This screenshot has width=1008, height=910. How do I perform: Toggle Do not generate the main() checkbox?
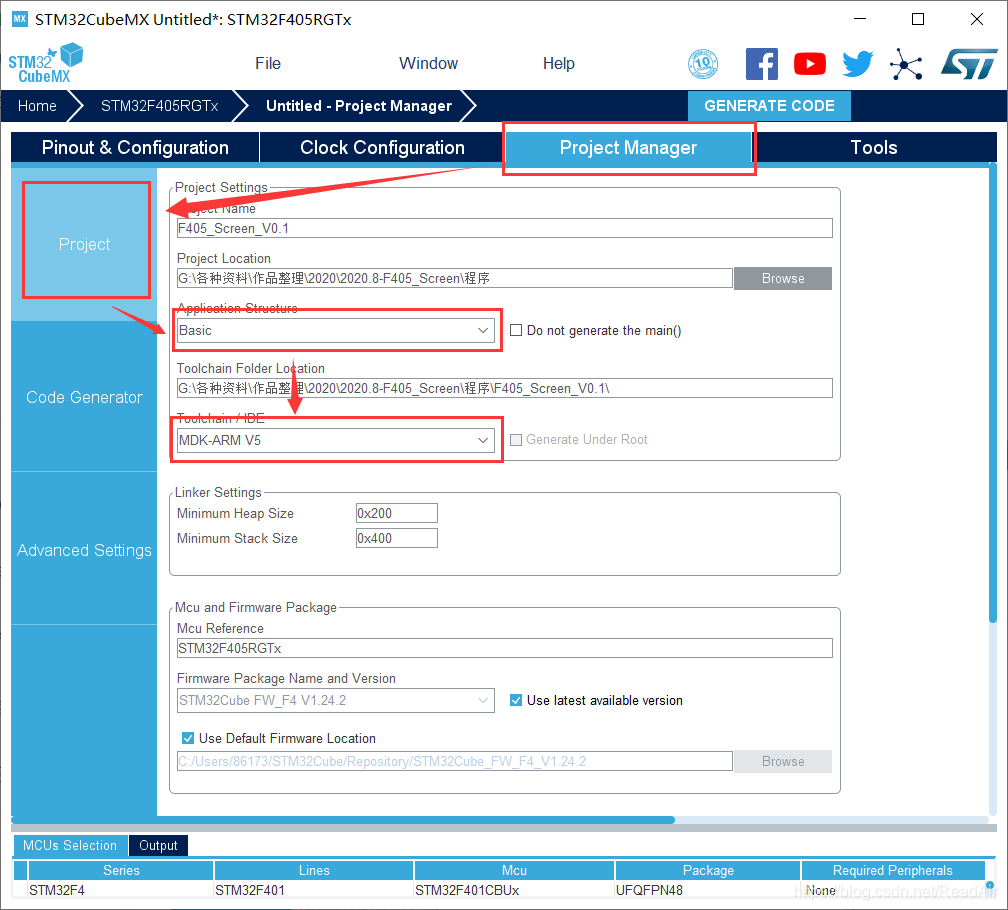tap(516, 330)
